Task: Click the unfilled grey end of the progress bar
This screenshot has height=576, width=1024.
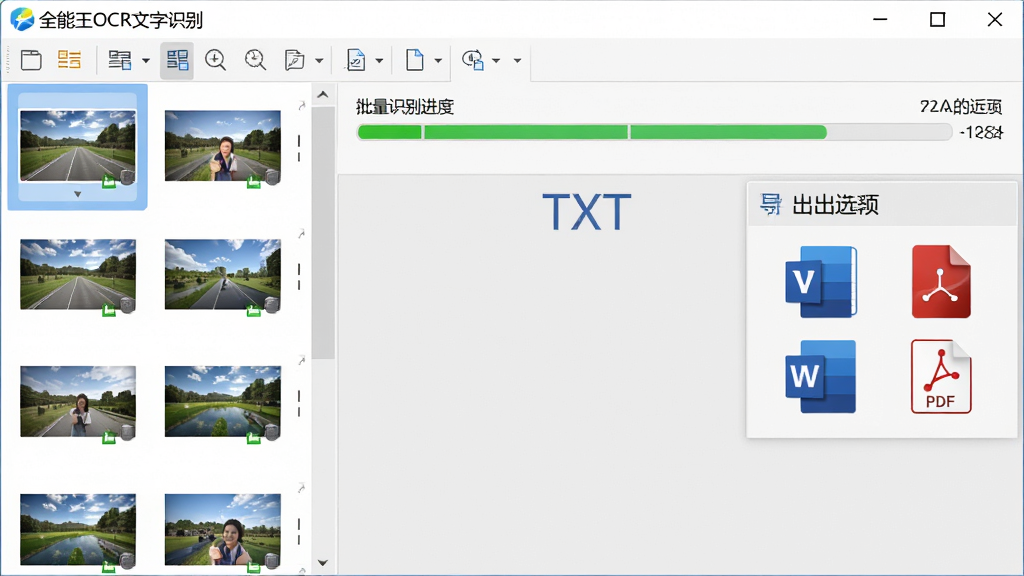Action: [889, 133]
